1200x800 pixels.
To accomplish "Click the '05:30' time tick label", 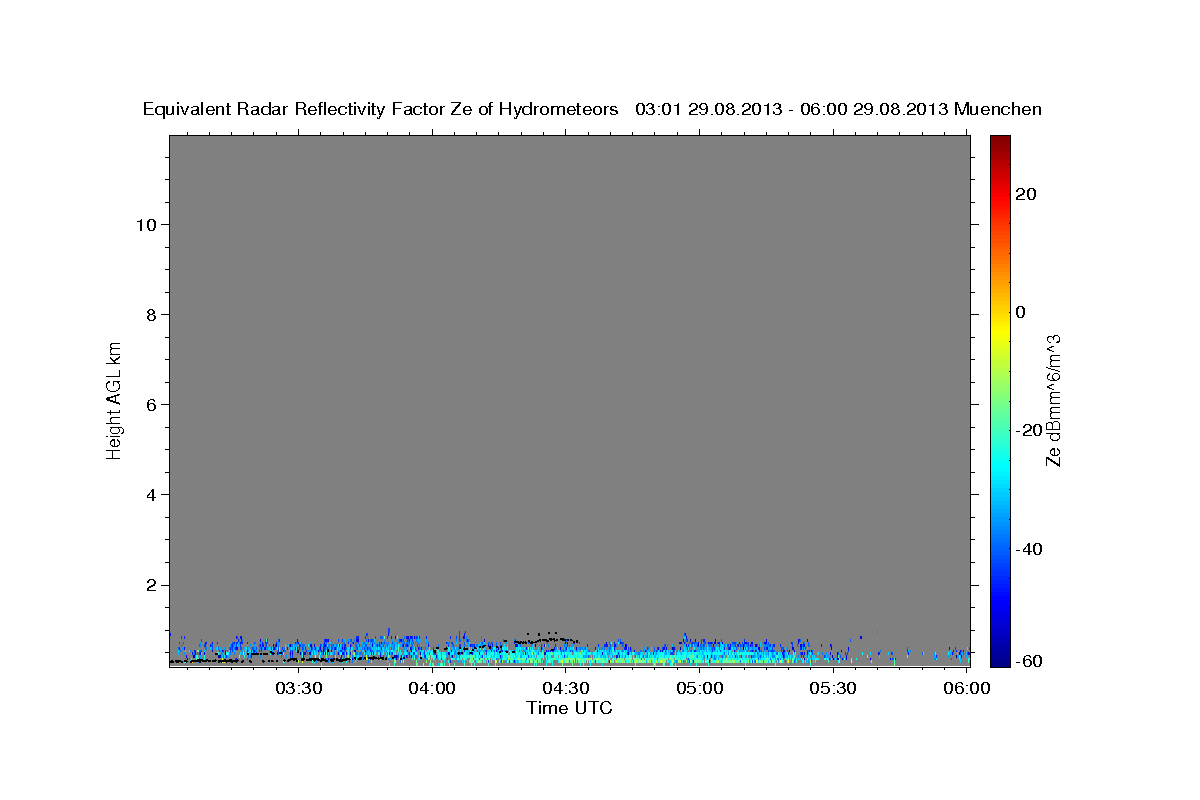I will [x=834, y=688].
